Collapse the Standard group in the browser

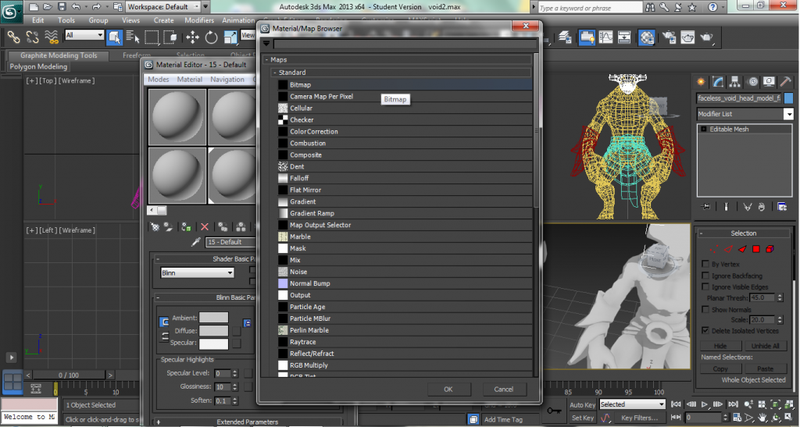275,72
